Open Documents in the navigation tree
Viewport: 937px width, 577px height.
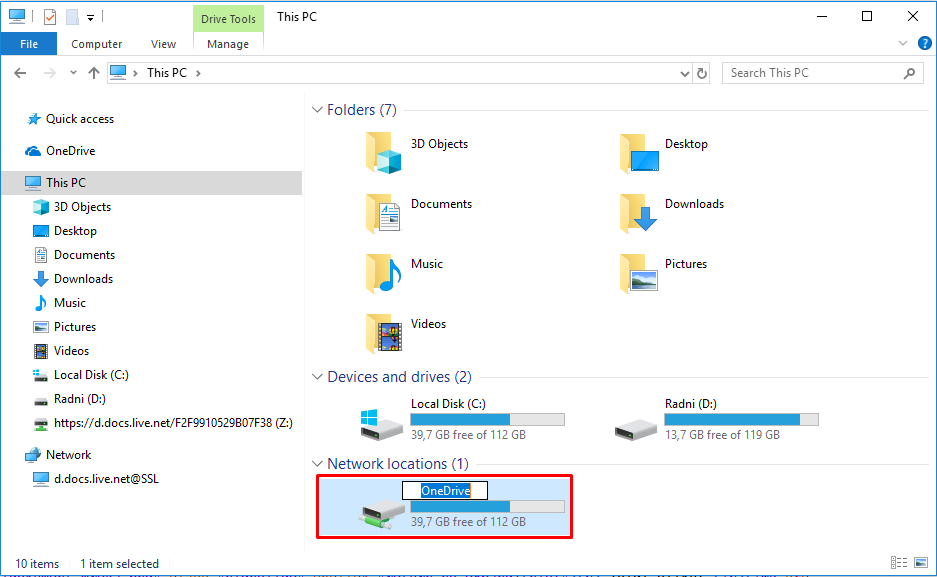click(x=84, y=254)
